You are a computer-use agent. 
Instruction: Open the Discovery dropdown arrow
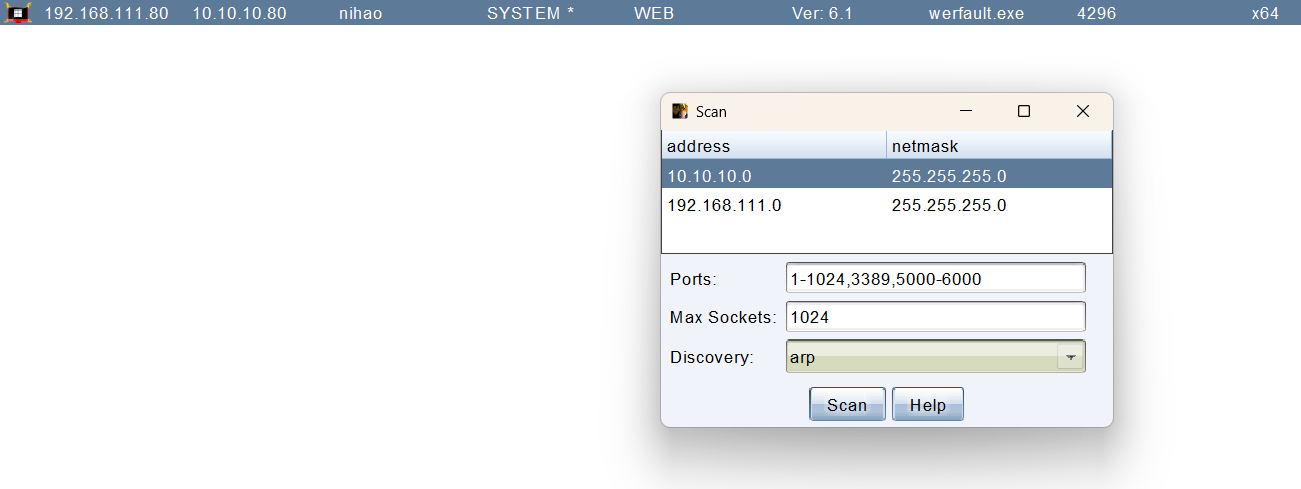click(1071, 357)
